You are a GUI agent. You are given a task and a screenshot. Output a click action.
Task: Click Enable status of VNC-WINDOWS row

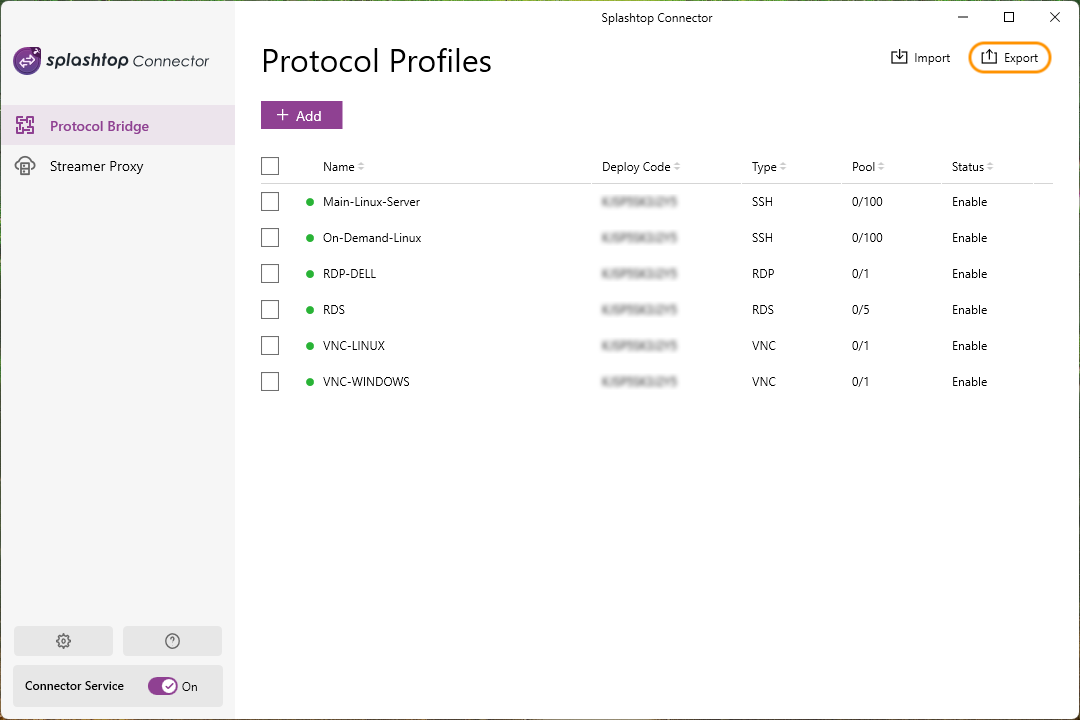[969, 381]
